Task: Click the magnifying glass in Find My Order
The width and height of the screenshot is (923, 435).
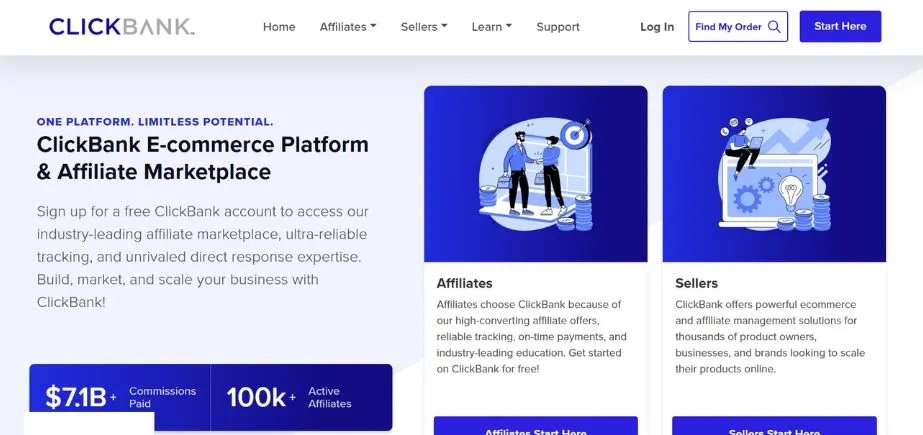Action: tap(774, 27)
